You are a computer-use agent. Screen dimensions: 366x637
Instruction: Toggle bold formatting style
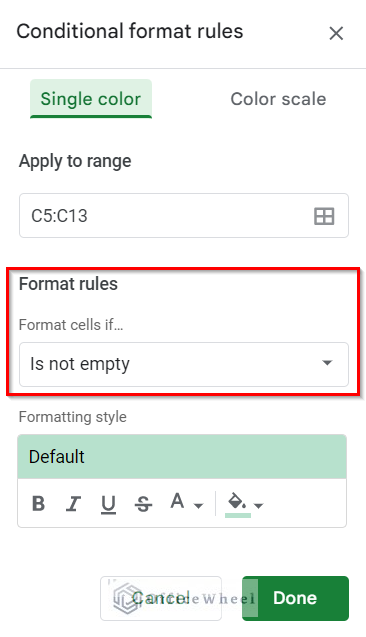pyautogui.click(x=39, y=504)
